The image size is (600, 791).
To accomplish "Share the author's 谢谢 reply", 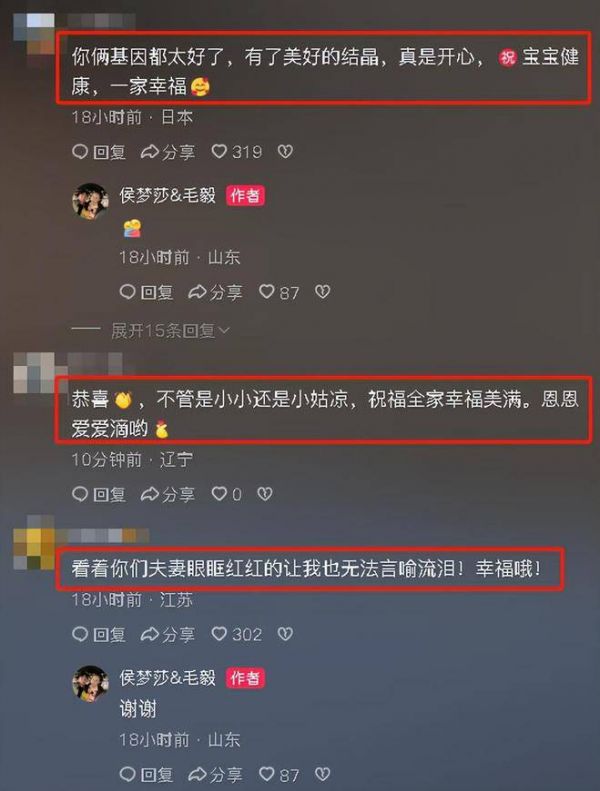I will tap(215, 774).
